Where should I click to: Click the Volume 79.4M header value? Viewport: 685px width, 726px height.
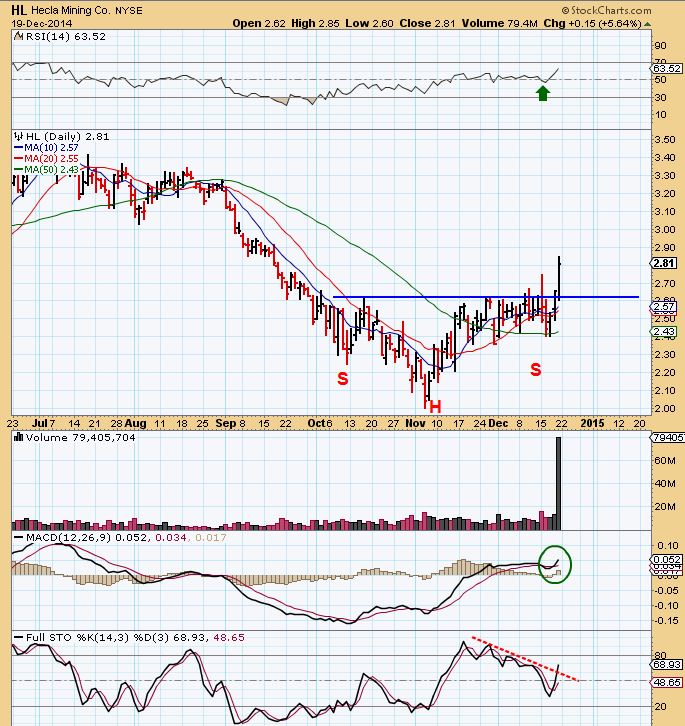[499, 23]
